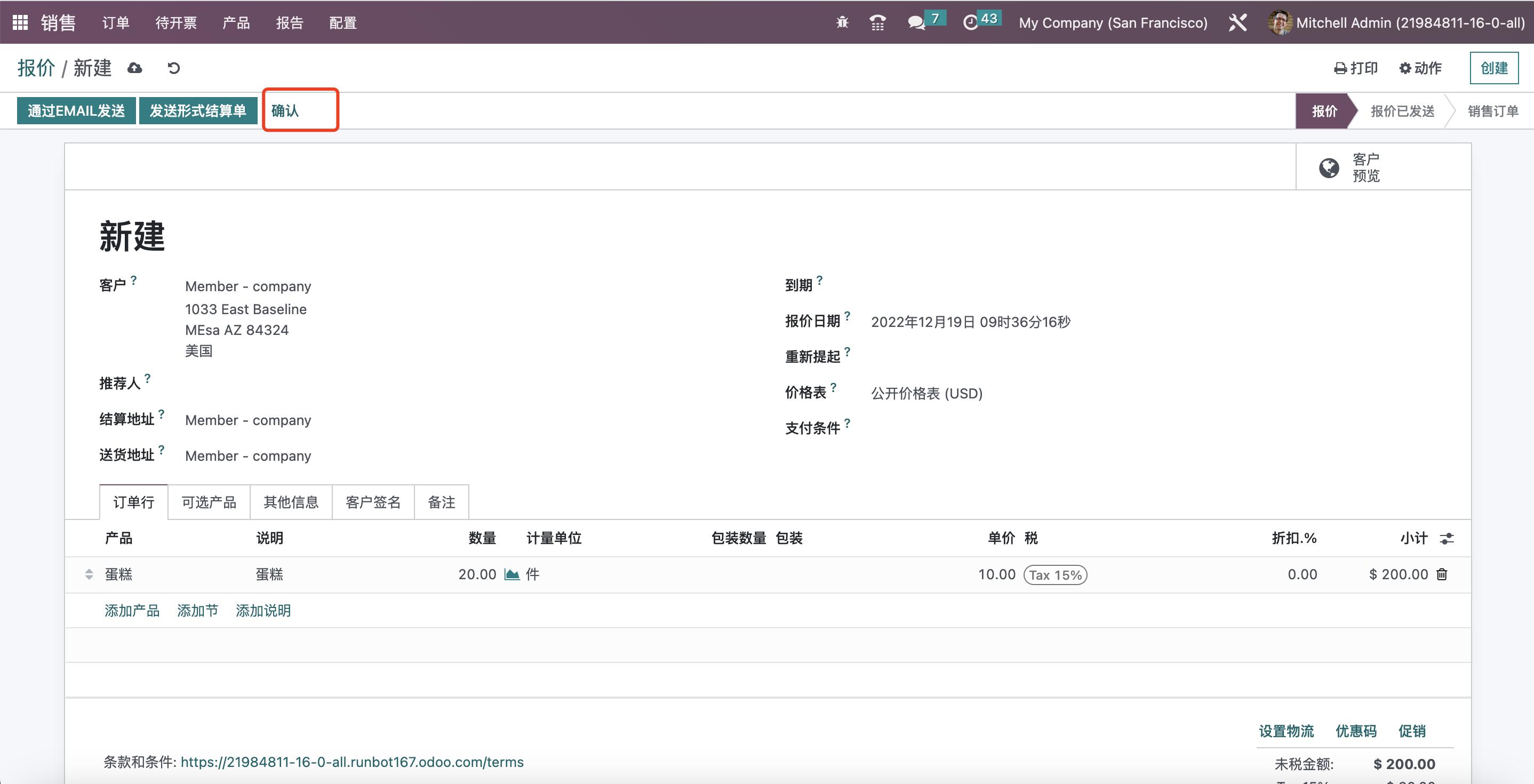Screen dimensions: 1534x784
Task: Click the 设置物流 link
Action: click(x=1287, y=731)
